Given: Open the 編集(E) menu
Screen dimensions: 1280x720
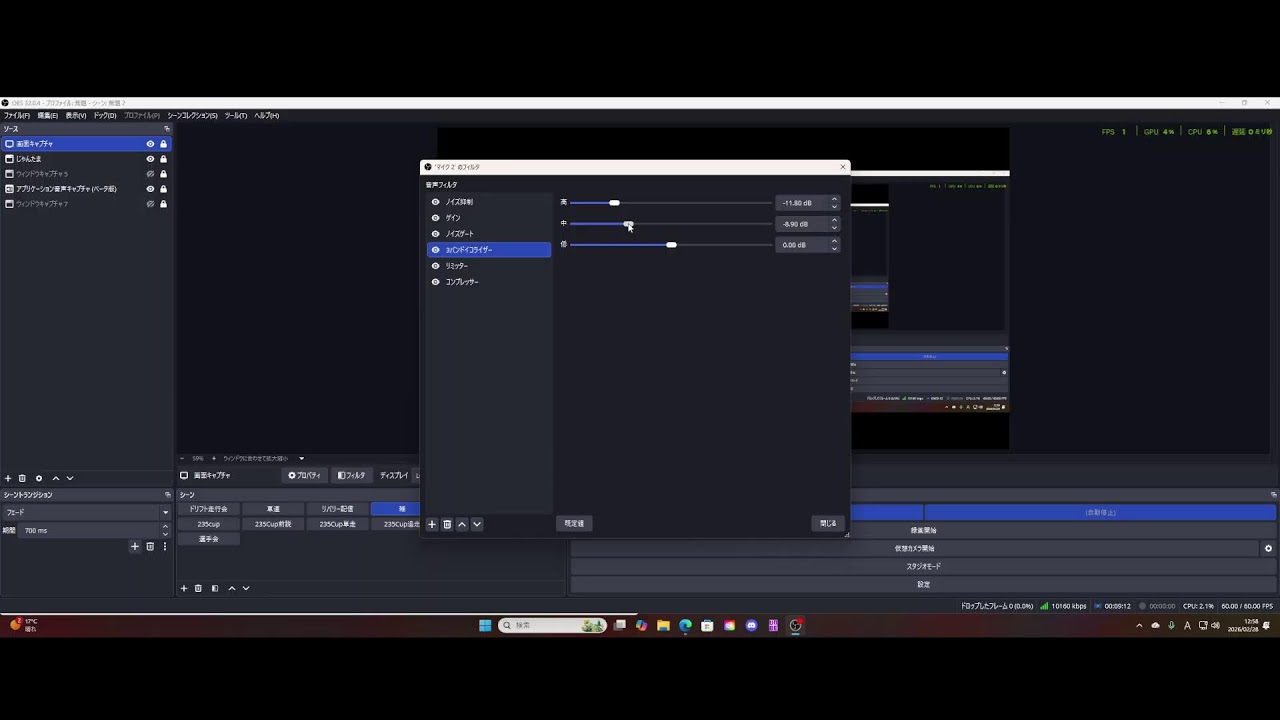Looking at the screenshot, I should (48, 116).
